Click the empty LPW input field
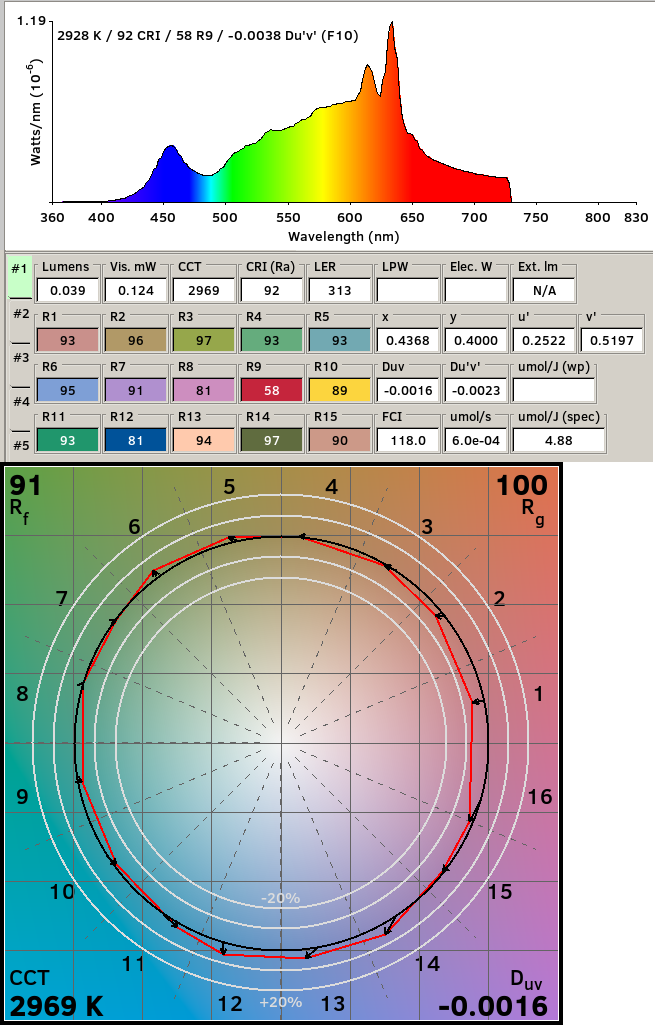Viewport: 655px width, 1025px height. point(408,290)
